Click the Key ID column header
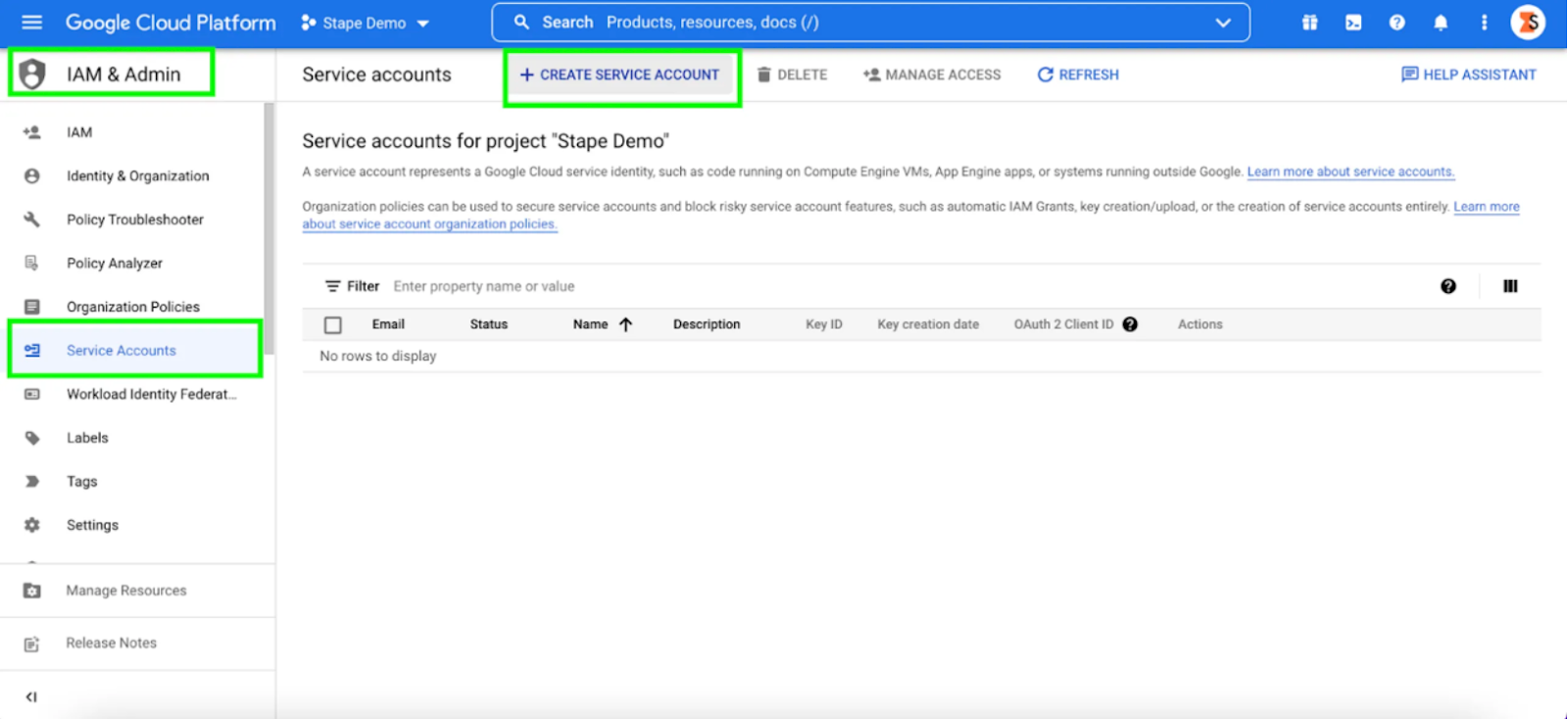The height and width of the screenshot is (719, 1568). [824, 324]
